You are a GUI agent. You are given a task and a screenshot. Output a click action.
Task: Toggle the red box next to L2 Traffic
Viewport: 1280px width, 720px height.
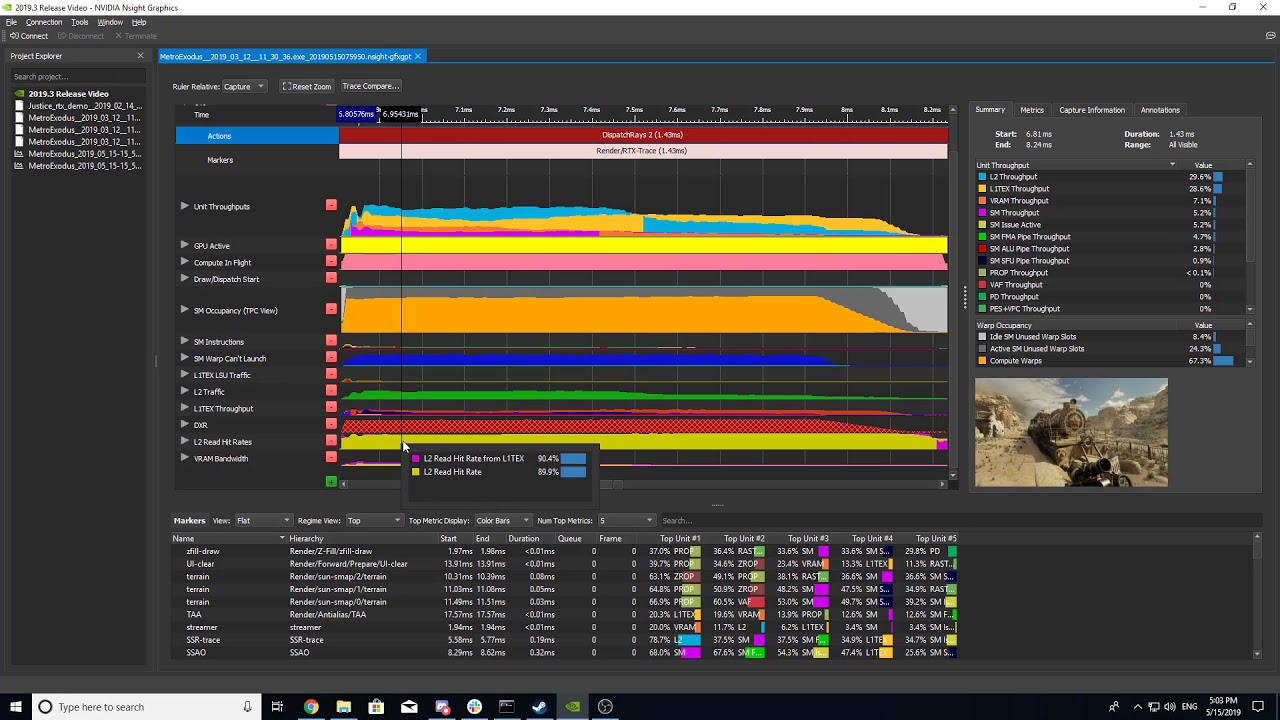[x=331, y=391]
